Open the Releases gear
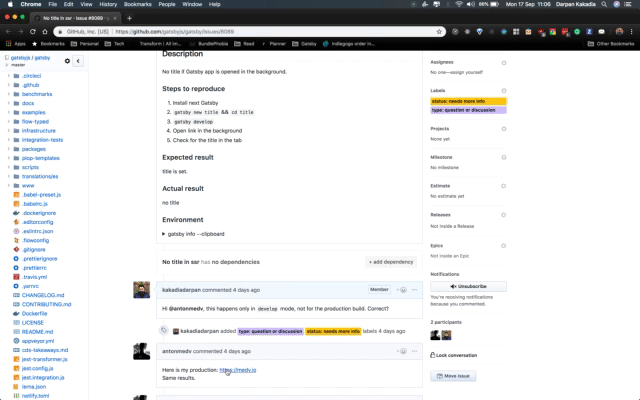Image resolution: width=640 pixels, height=400 pixels. click(x=504, y=215)
